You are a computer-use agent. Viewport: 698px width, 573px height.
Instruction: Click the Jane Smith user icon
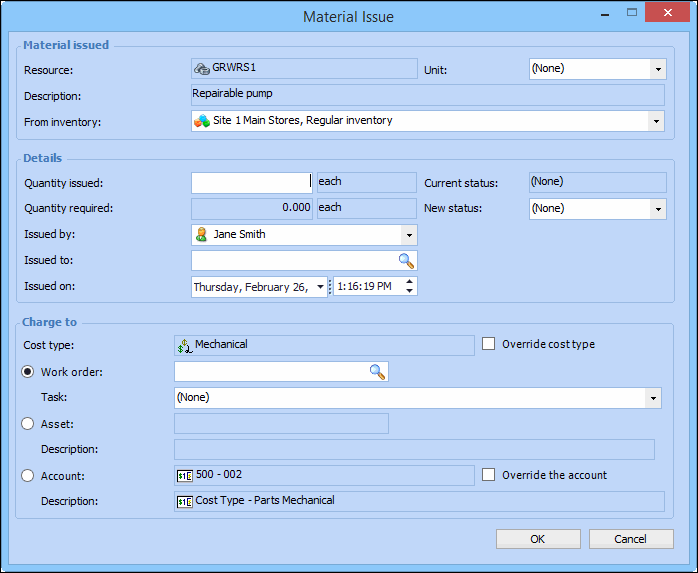point(202,234)
